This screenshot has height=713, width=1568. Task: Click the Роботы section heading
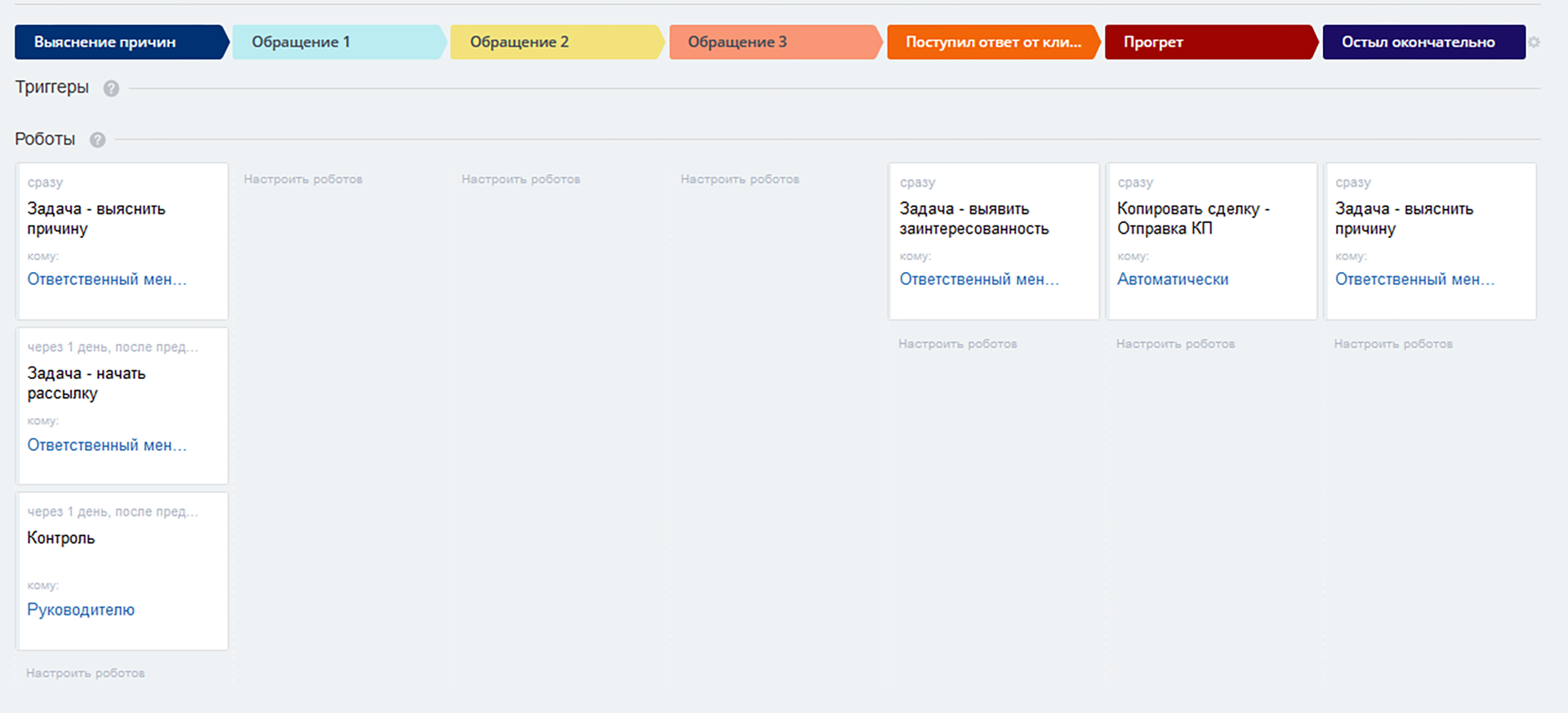coord(45,139)
